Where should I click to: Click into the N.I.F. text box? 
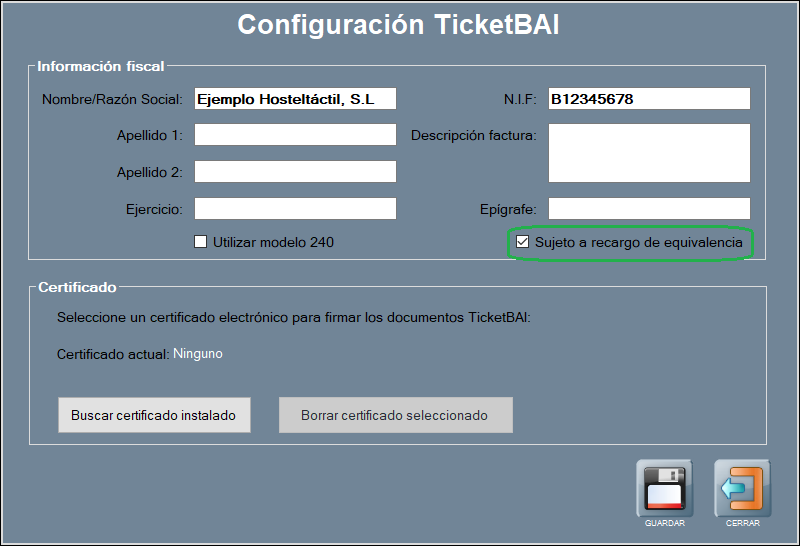[648, 99]
